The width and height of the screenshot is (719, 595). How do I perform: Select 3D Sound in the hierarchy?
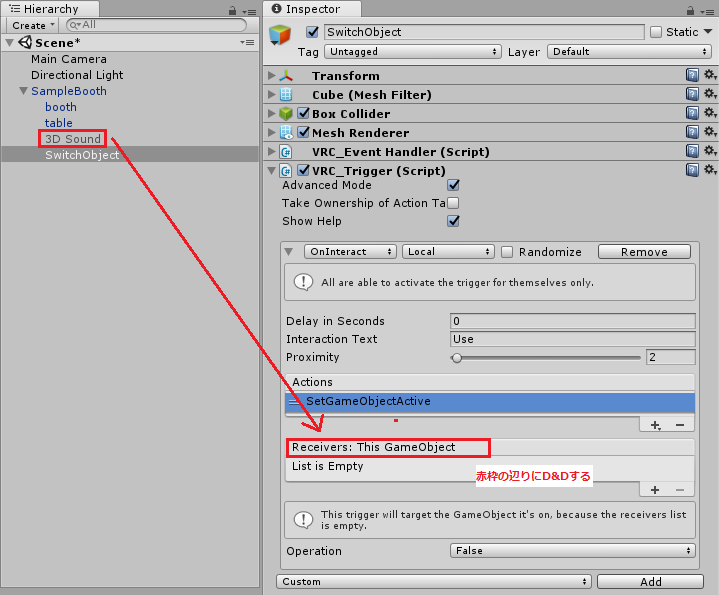pos(70,139)
